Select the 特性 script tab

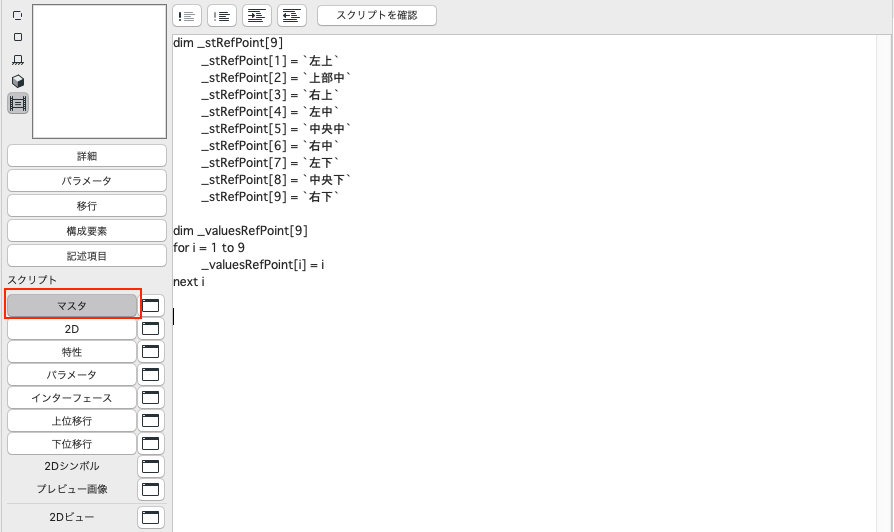coord(72,352)
